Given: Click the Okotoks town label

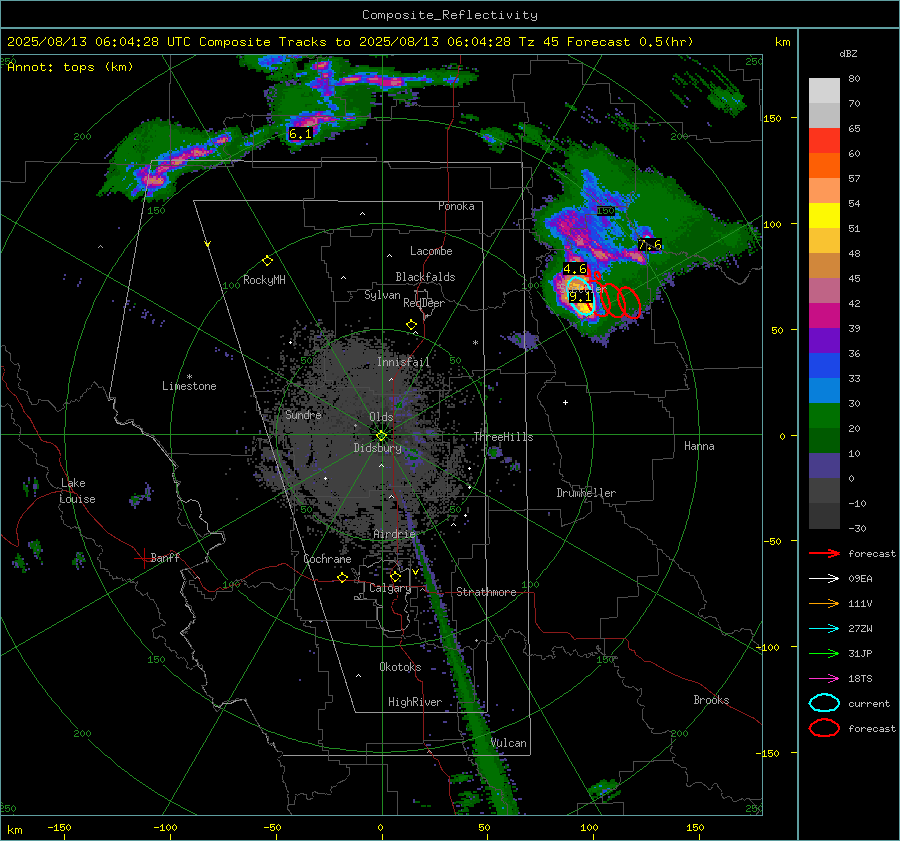Looking at the screenshot, I should click(x=400, y=667).
